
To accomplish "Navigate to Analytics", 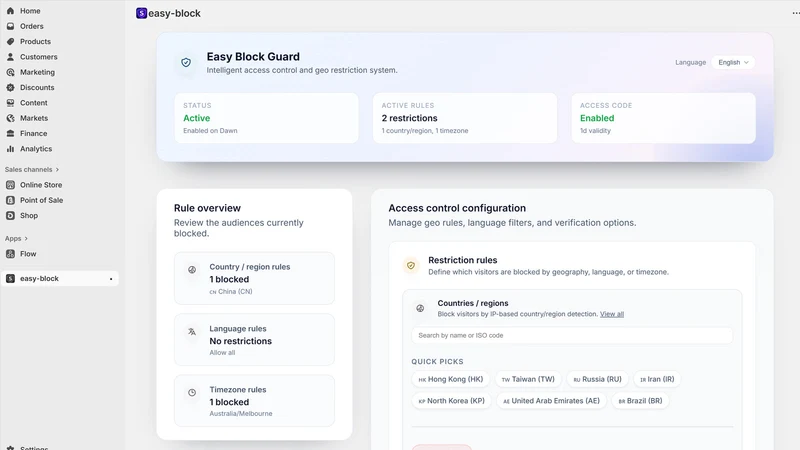I will coord(36,148).
